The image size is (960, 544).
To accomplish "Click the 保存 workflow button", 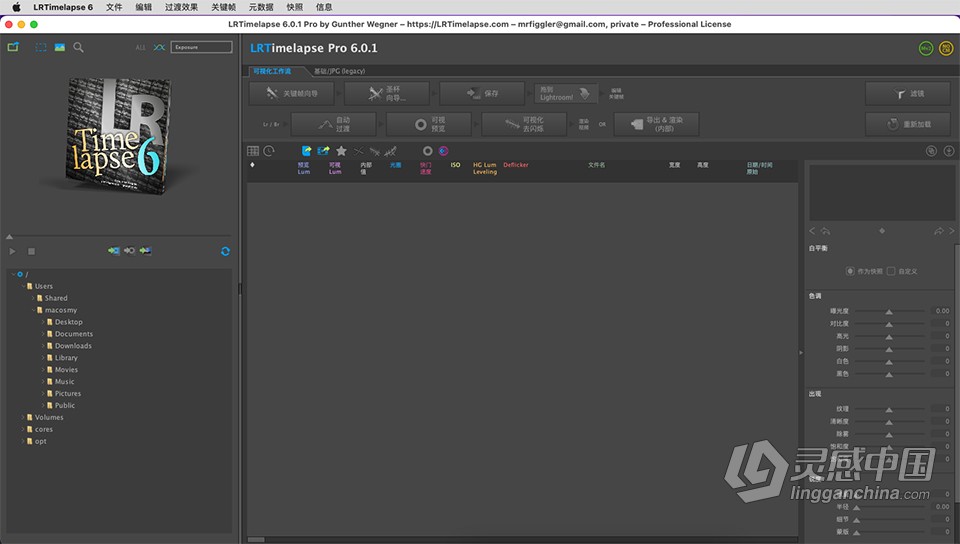I will [482, 94].
